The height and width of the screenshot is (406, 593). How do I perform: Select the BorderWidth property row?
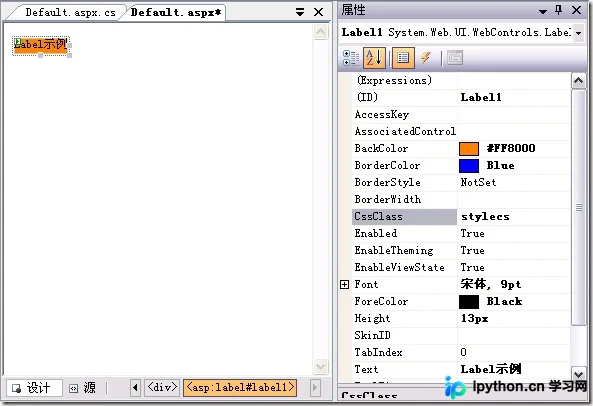[461, 200]
